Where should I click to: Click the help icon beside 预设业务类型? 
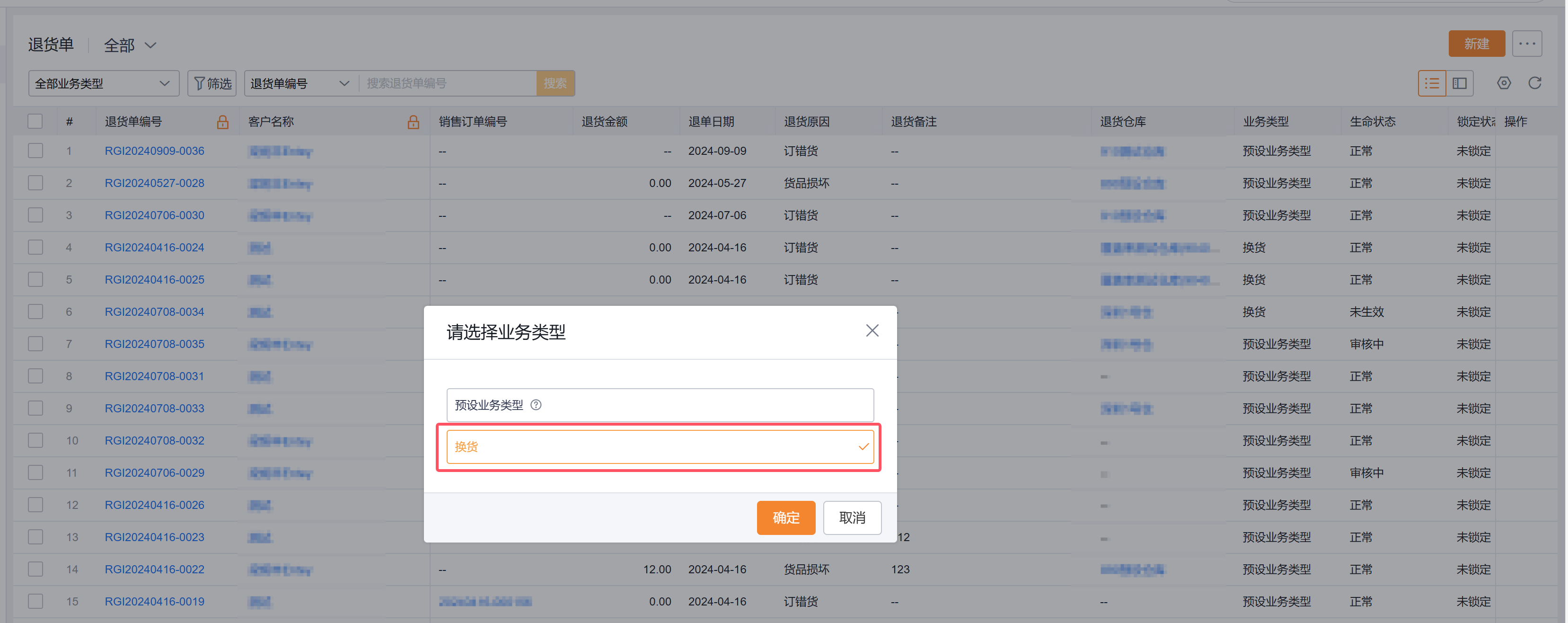click(536, 405)
